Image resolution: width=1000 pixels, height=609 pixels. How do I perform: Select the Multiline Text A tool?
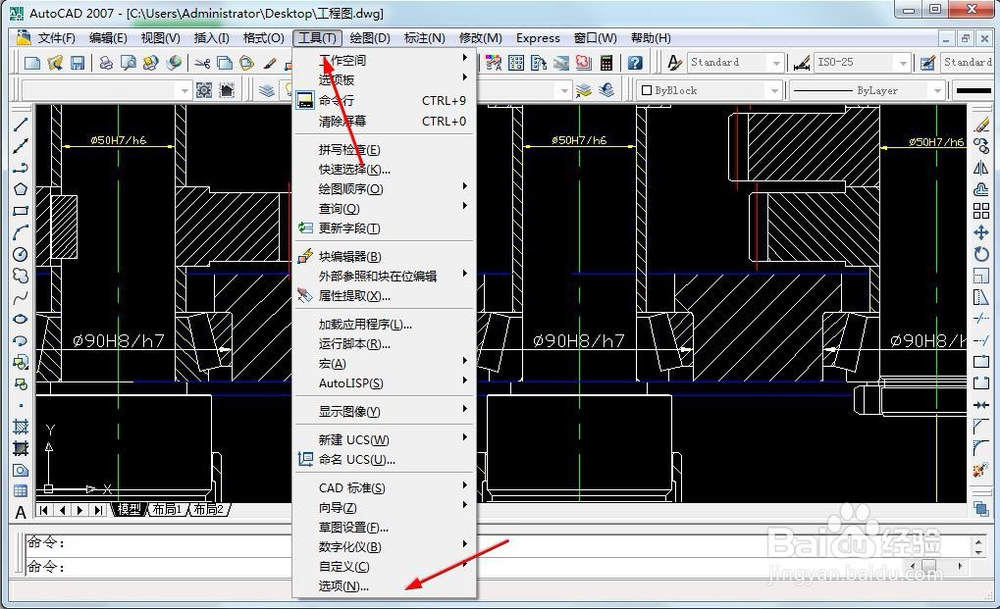coord(20,512)
